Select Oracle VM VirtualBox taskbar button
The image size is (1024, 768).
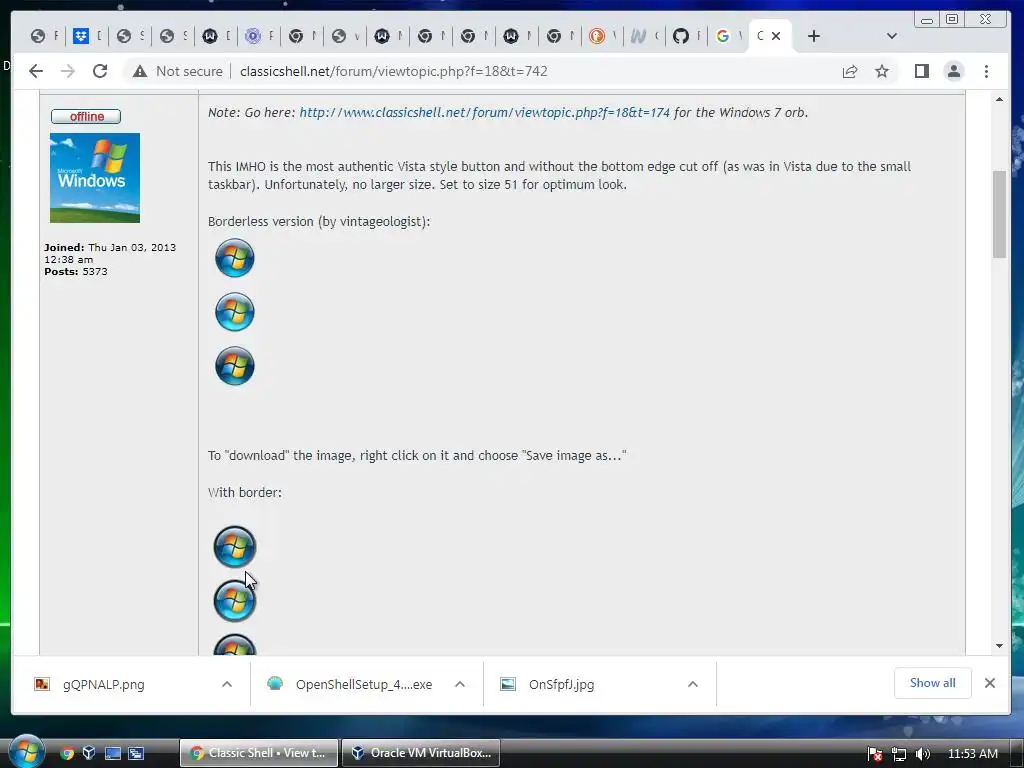coord(421,753)
